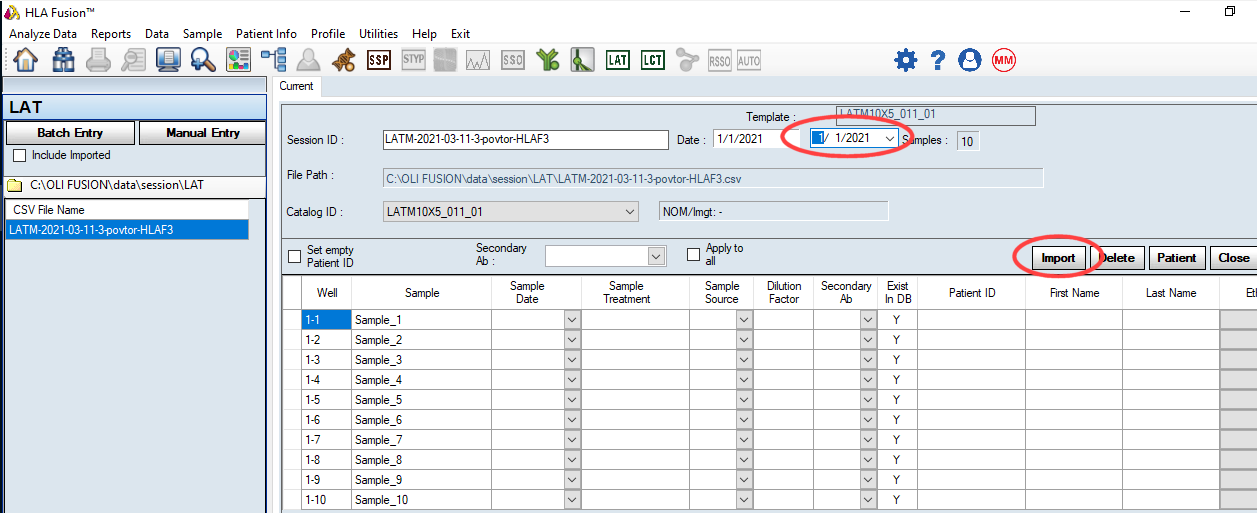Click the print preview icon
This screenshot has height=513, width=1257.
(133, 61)
